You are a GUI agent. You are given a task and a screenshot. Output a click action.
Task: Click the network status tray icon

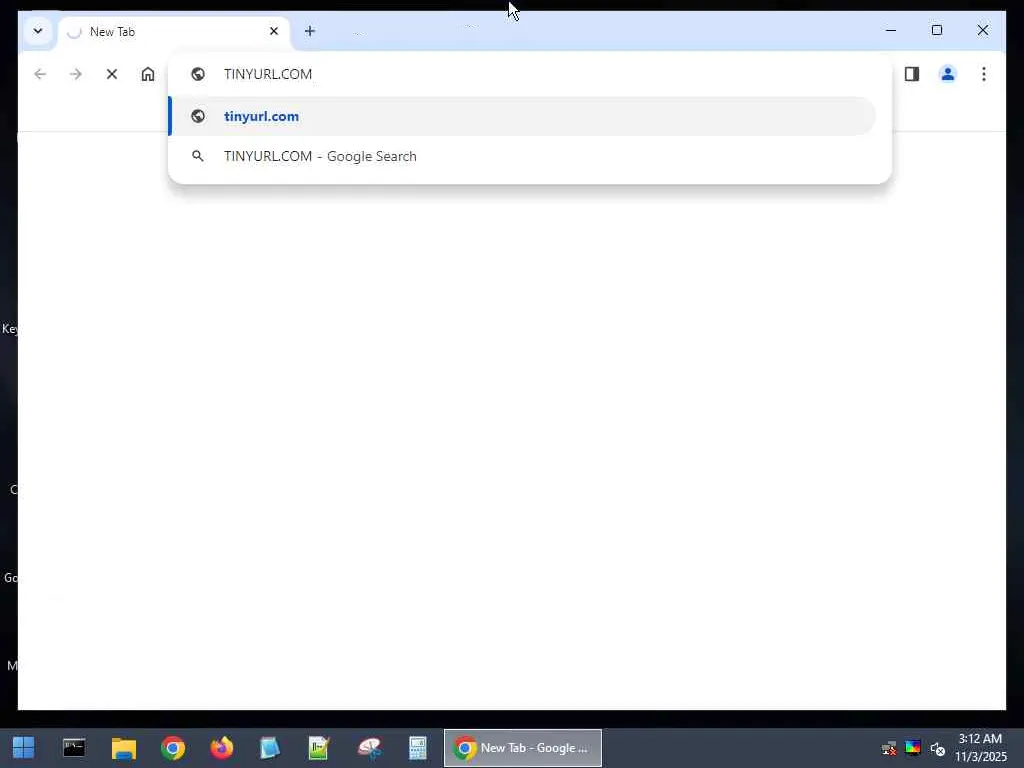click(x=889, y=748)
